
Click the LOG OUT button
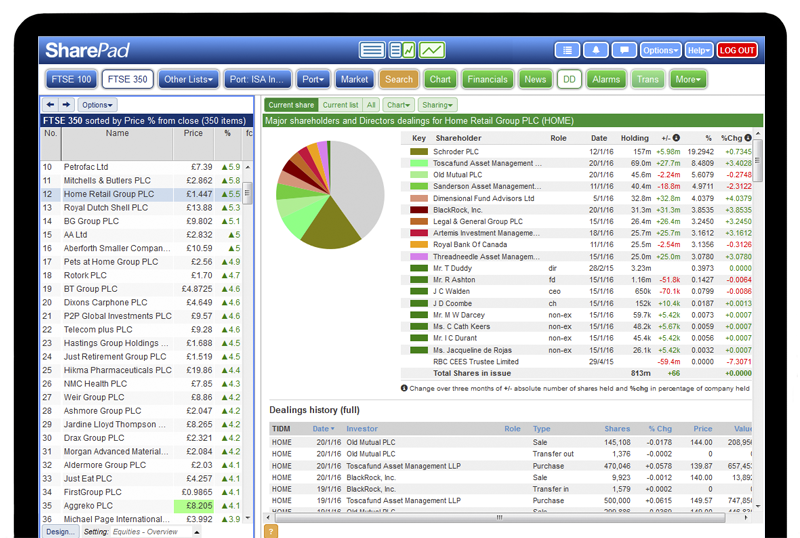[737, 50]
